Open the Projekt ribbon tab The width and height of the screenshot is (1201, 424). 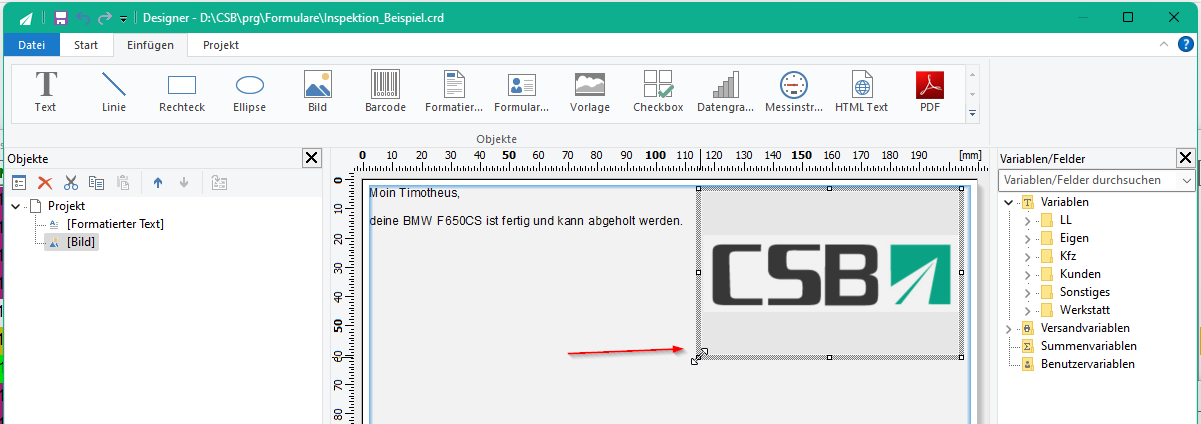pos(221,45)
